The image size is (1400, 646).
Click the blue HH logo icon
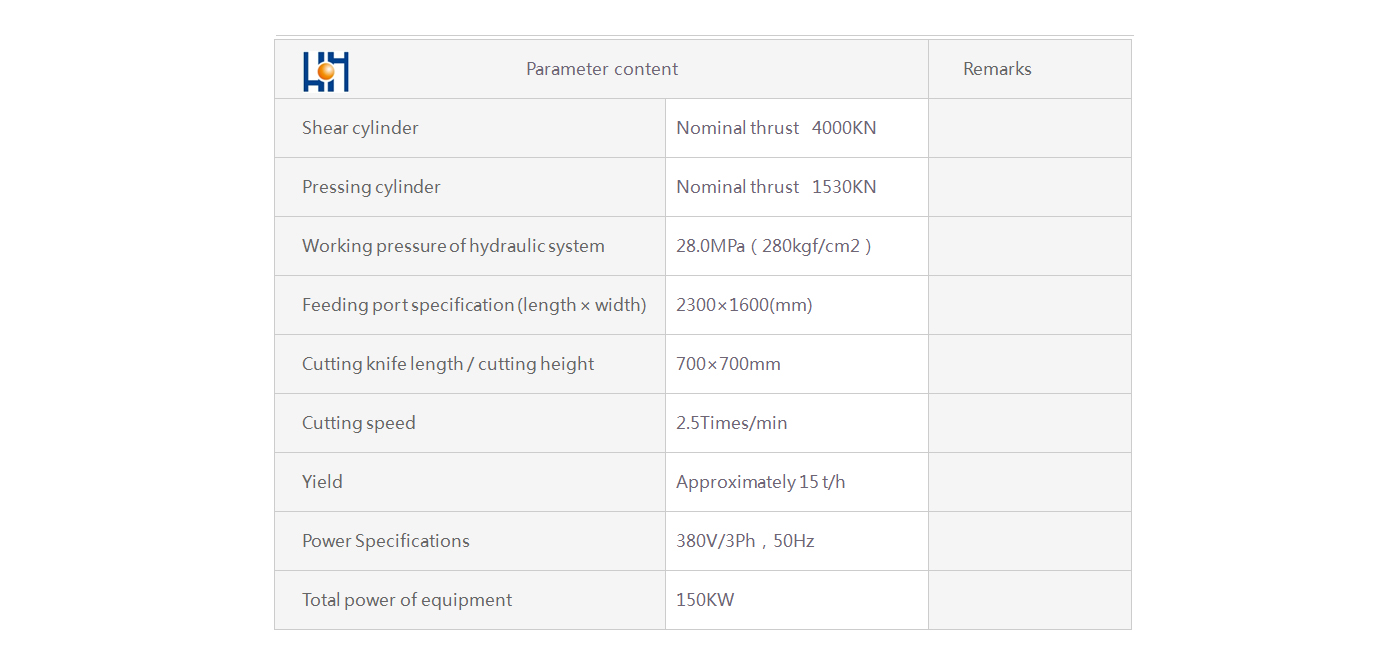point(326,71)
